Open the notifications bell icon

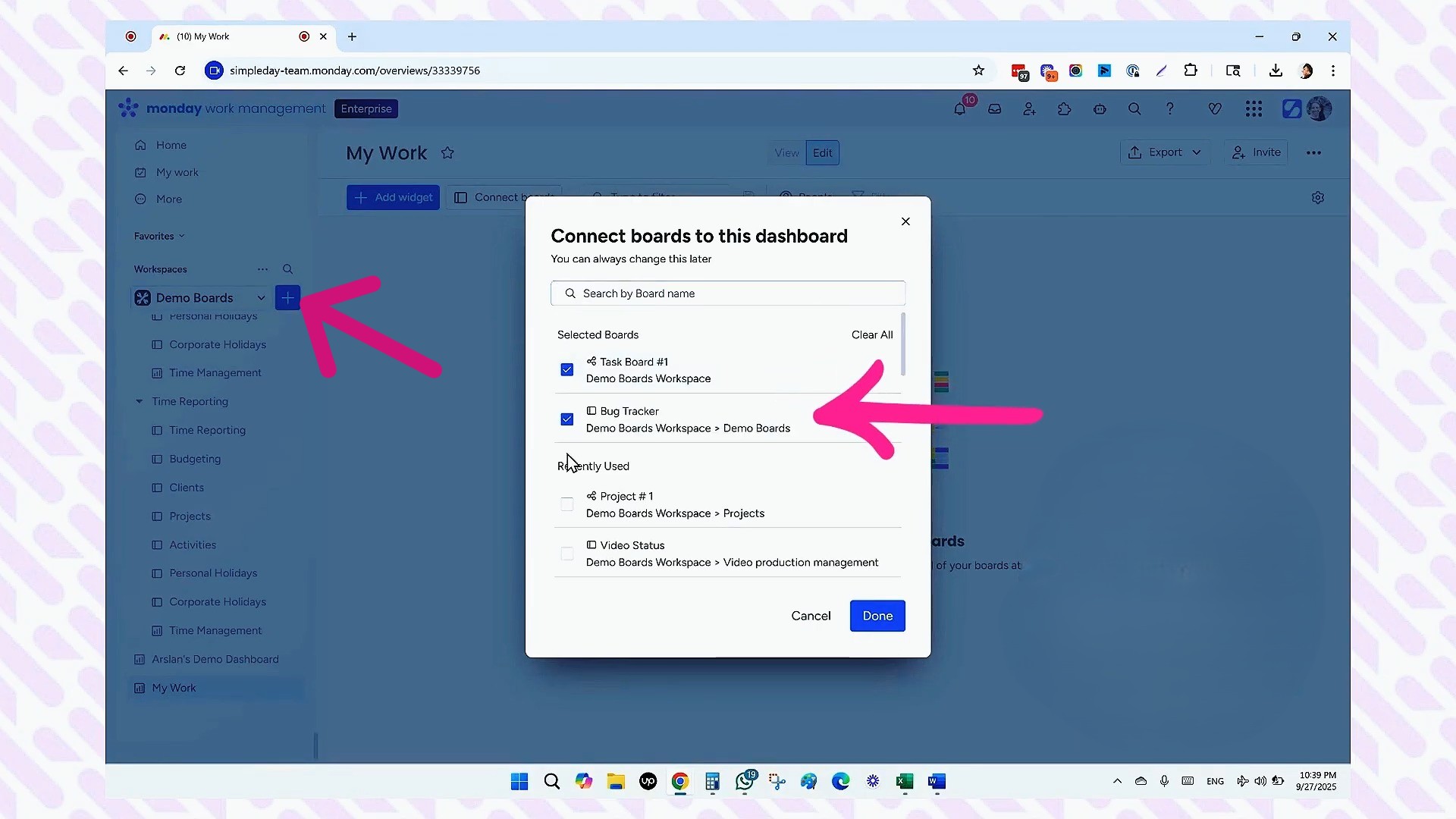[960, 109]
